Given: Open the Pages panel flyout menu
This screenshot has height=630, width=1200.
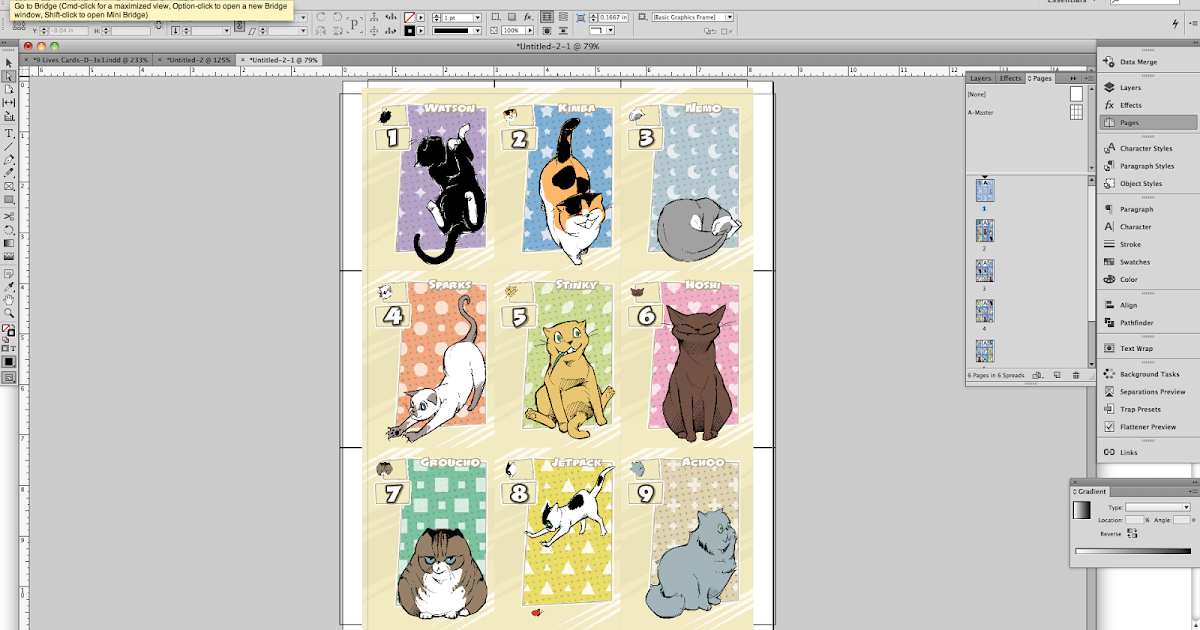Looking at the screenshot, I should tap(1089, 78).
